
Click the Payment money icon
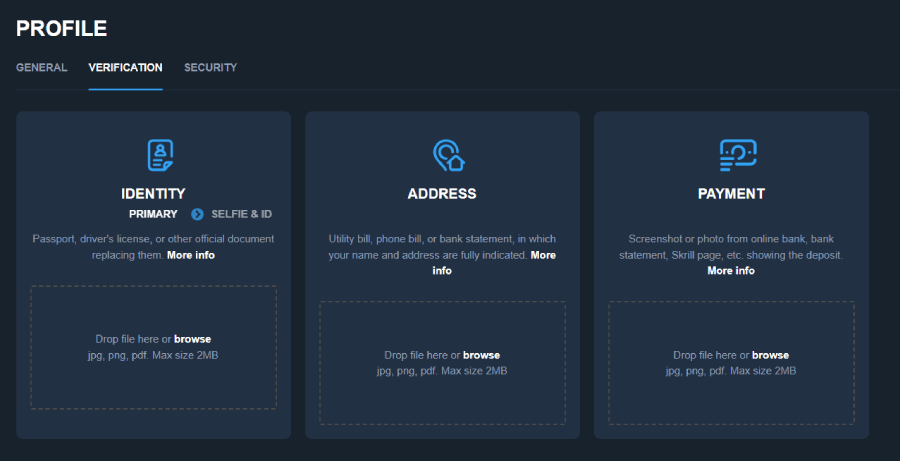pos(738,155)
